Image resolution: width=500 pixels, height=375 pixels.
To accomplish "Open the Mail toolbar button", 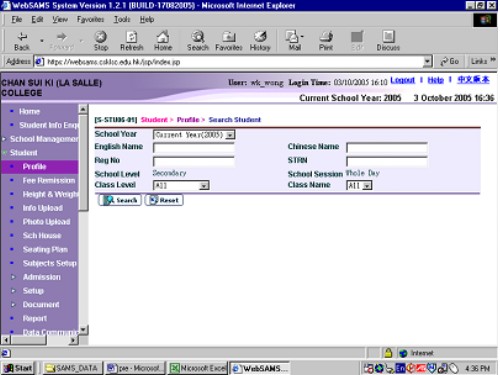I will tap(295, 41).
